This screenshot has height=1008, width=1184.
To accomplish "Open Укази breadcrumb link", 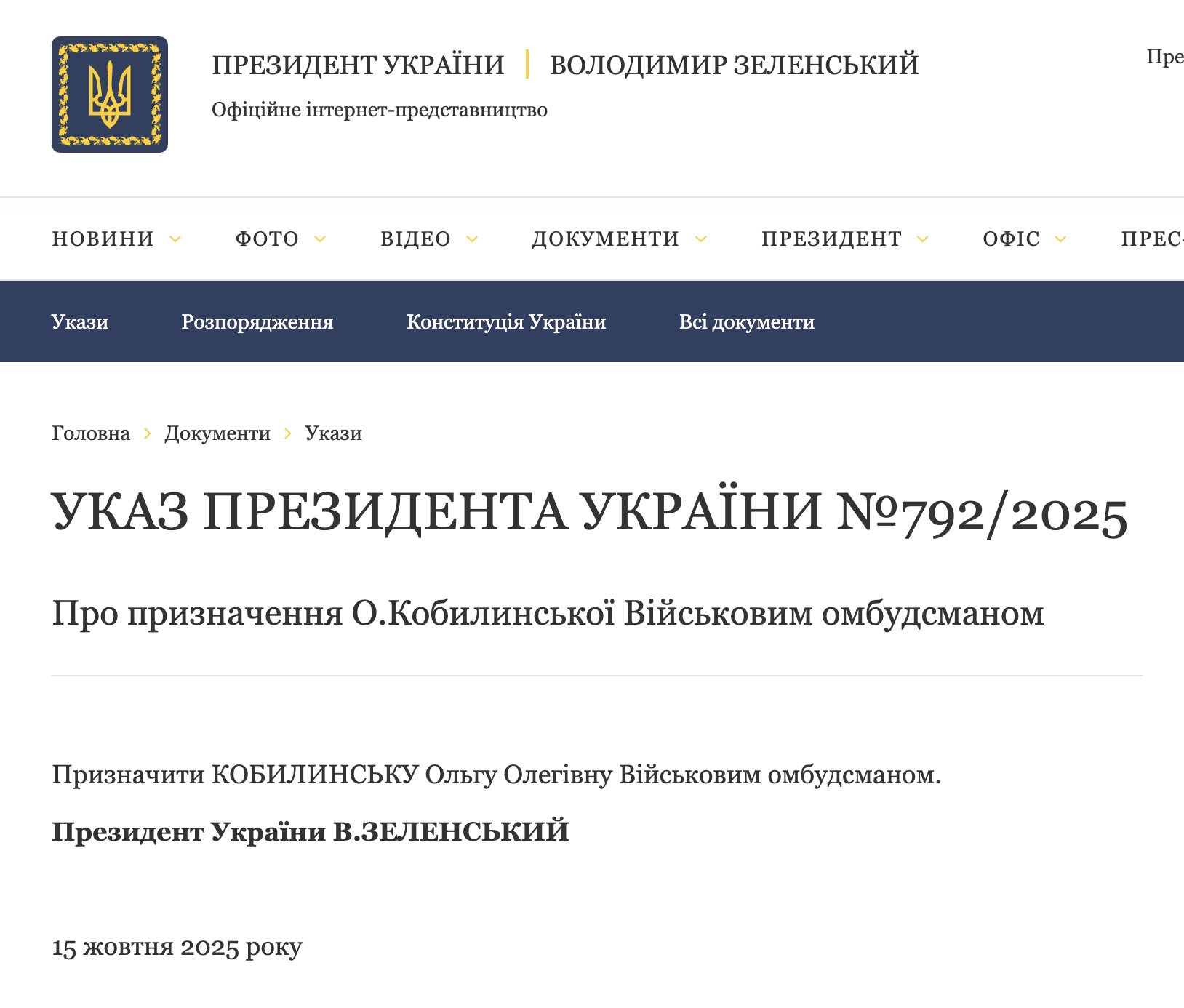I will pos(332,433).
